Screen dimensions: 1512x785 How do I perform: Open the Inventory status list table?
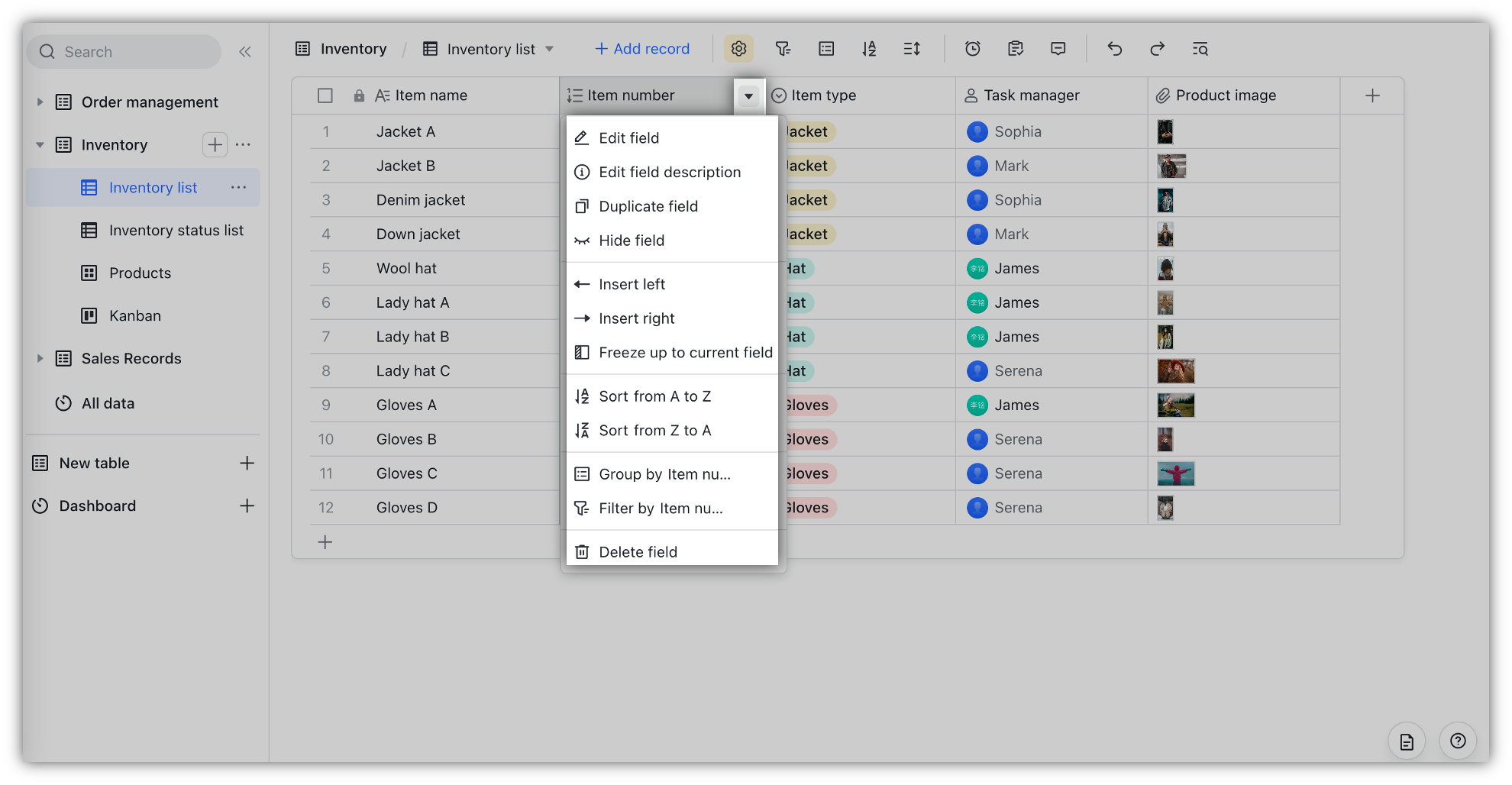(x=176, y=230)
